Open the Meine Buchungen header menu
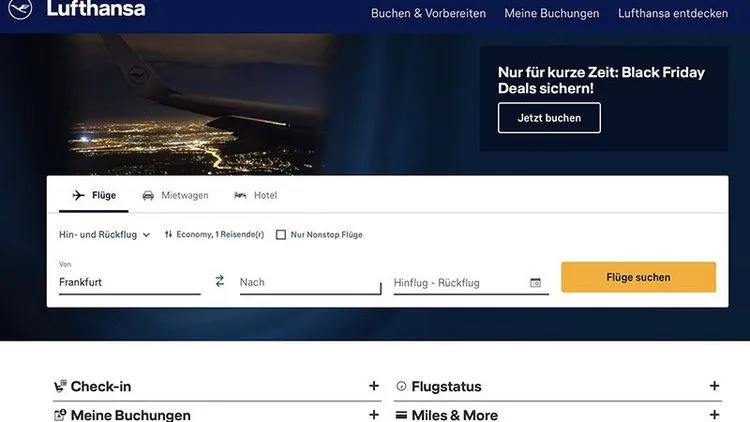Screen dimensions: 750x422 [x=551, y=13]
